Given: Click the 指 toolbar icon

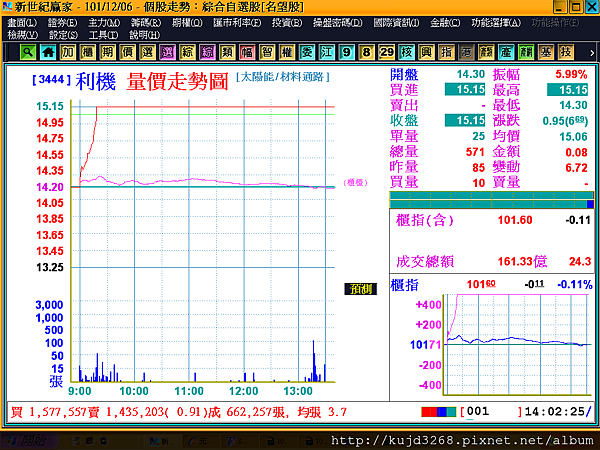Looking at the screenshot, I should point(446,52).
